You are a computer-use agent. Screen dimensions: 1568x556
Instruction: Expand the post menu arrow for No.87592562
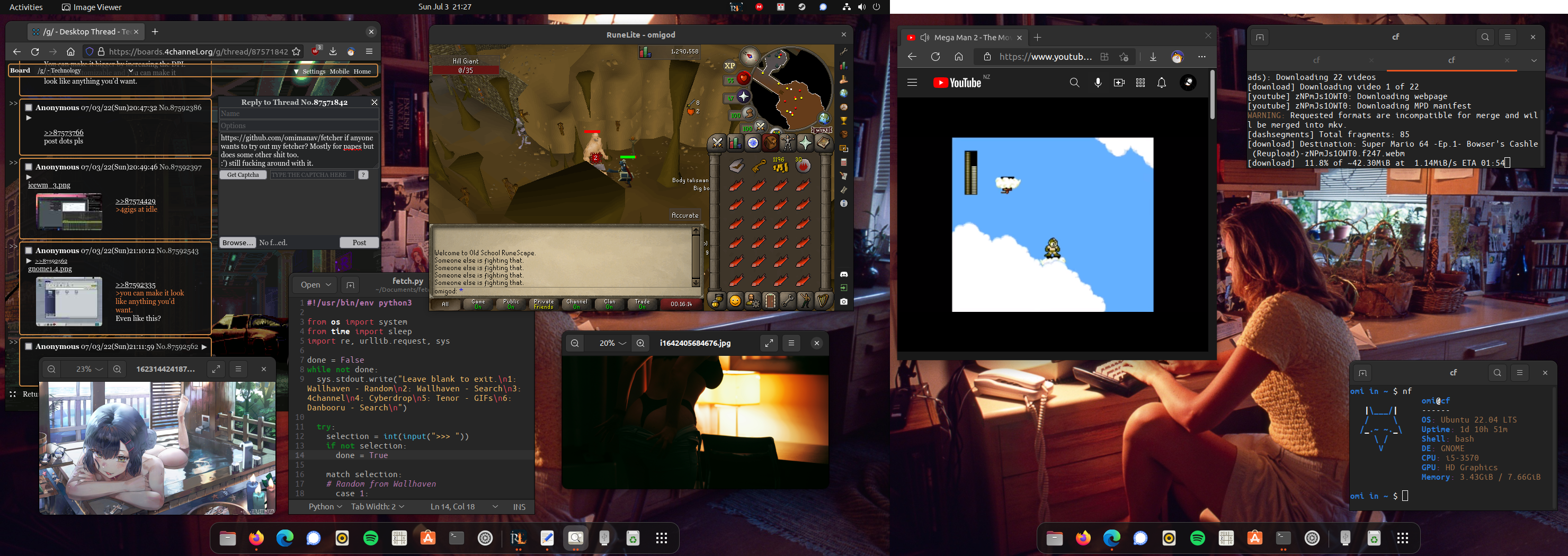click(204, 347)
